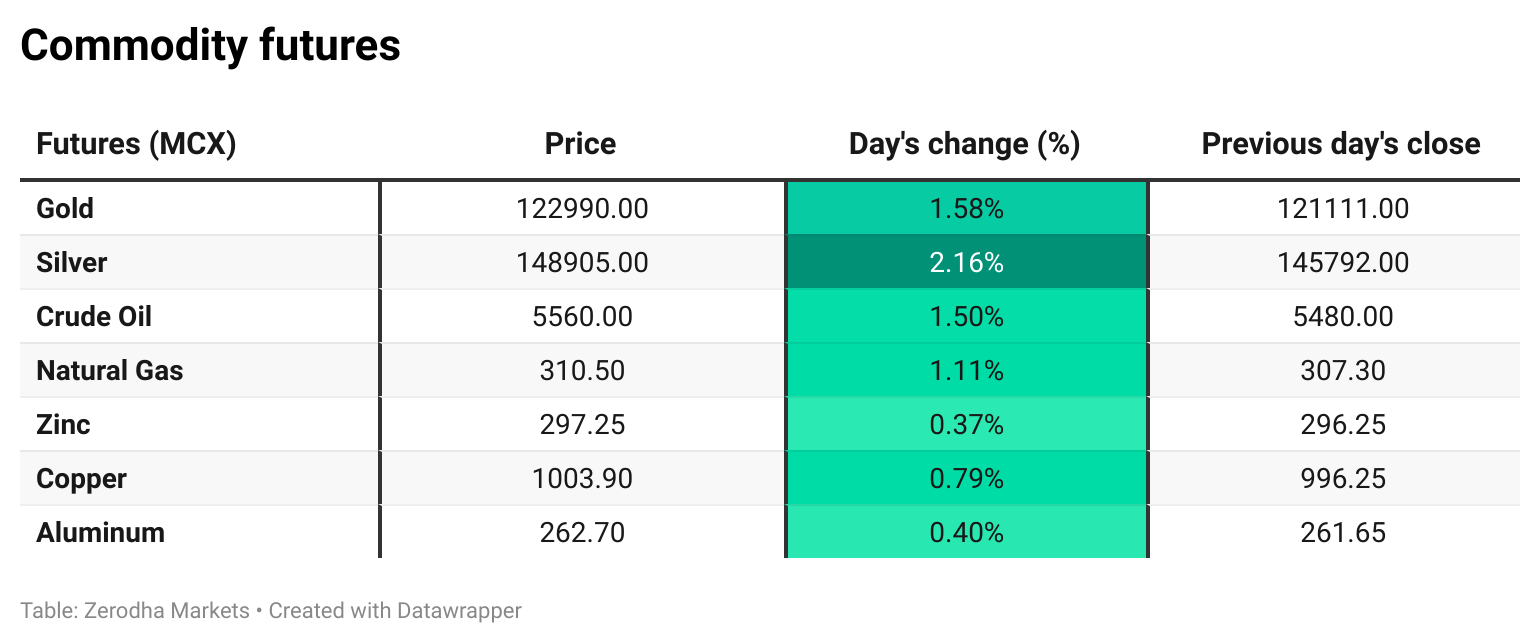Click Silver's 2.16% dark green cell
Screen dimensions: 1540x644
[966, 263]
